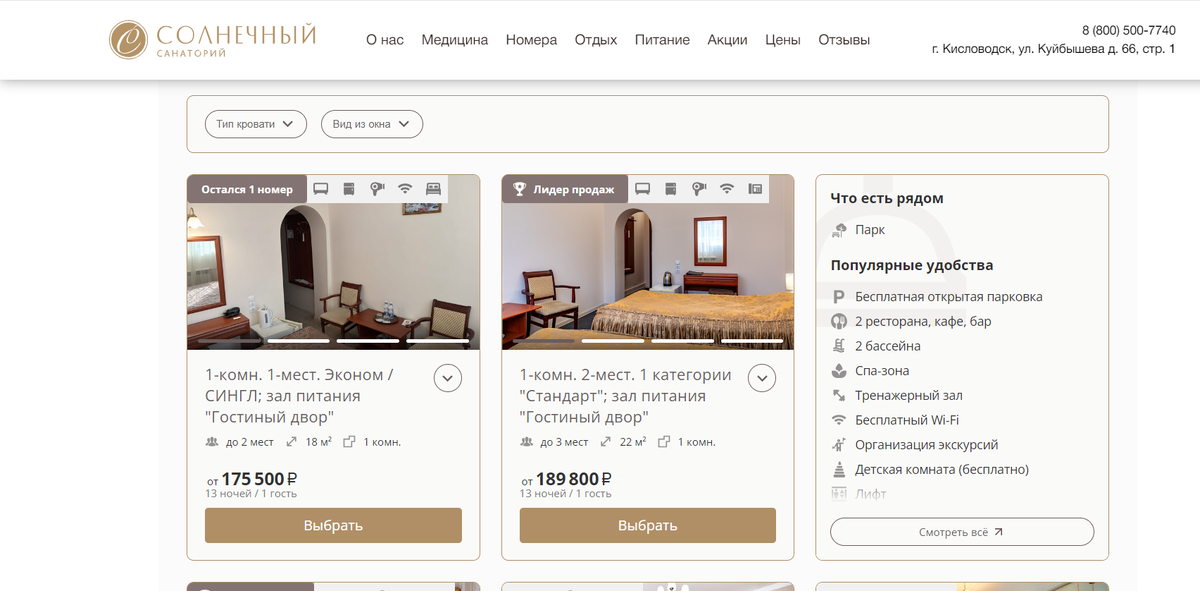The image size is (1200, 591).
Task: Click restaurant icon beside 2 ресторана, кафе, бар
Action: [x=839, y=321]
